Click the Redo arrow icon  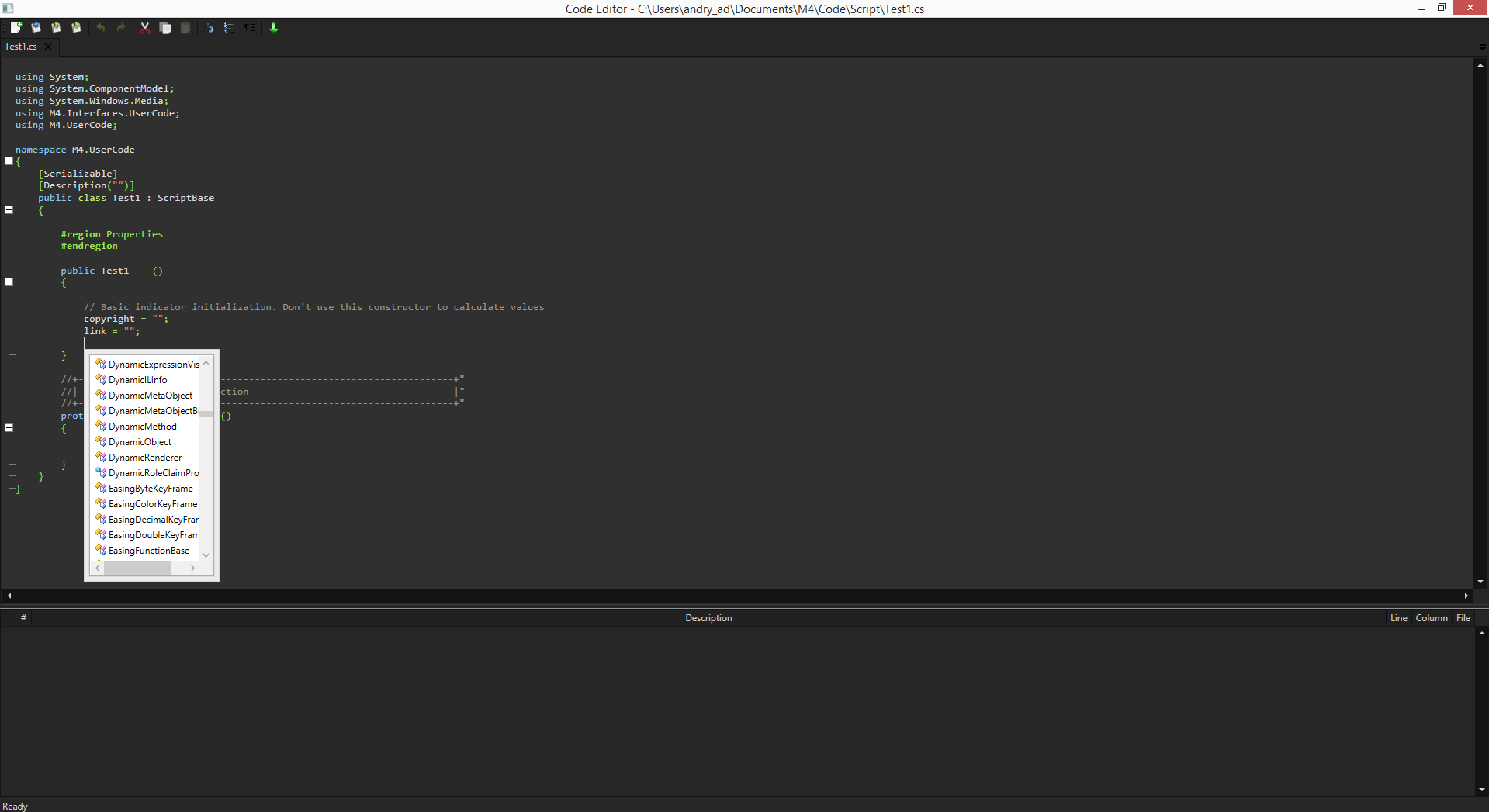pos(121,28)
